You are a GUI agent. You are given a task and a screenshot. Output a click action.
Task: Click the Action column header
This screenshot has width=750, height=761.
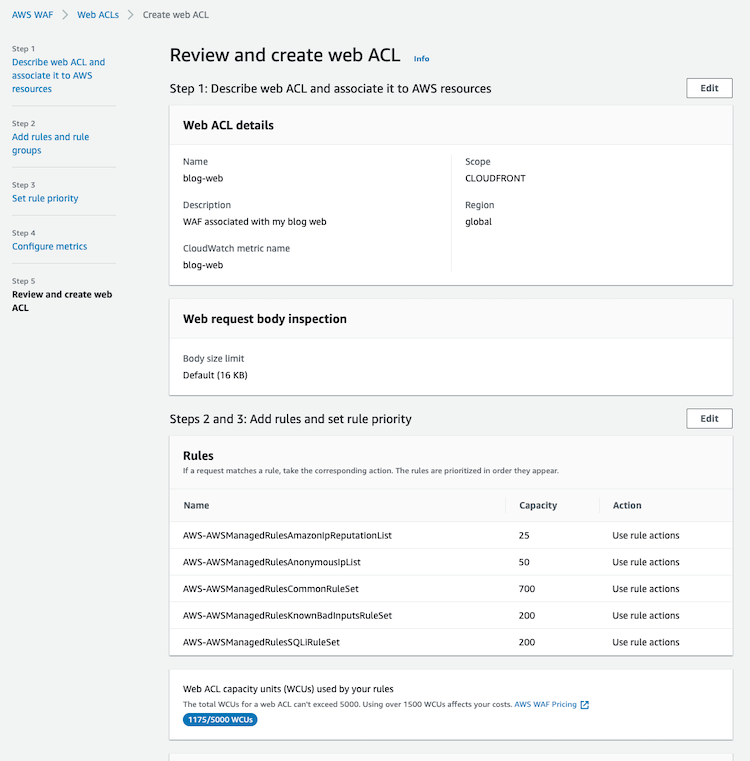coord(627,505)
